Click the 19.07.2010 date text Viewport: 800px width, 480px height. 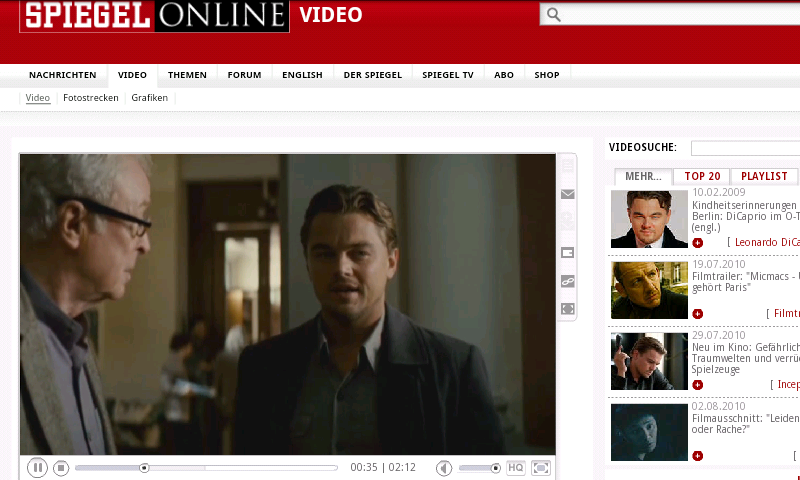point(718,264)
